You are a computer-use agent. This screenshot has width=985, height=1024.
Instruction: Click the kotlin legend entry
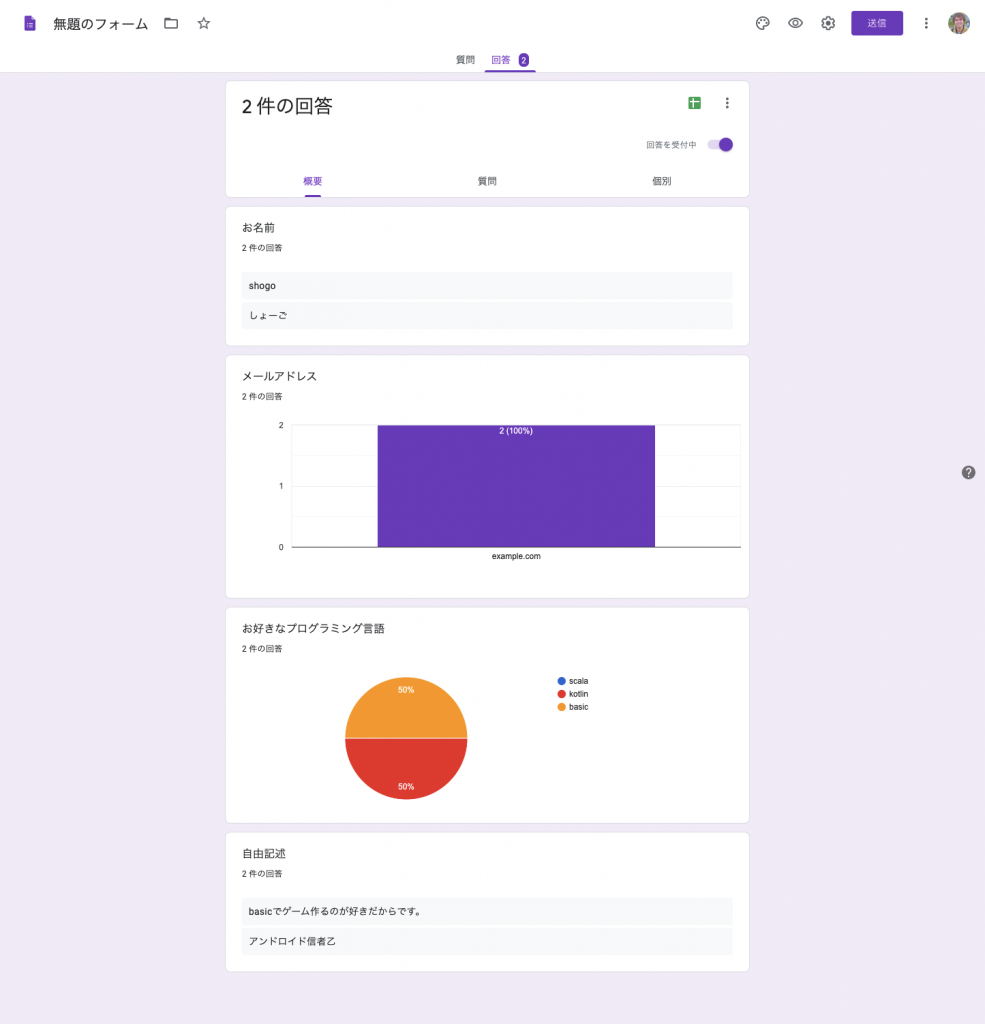tap(578, 694)
